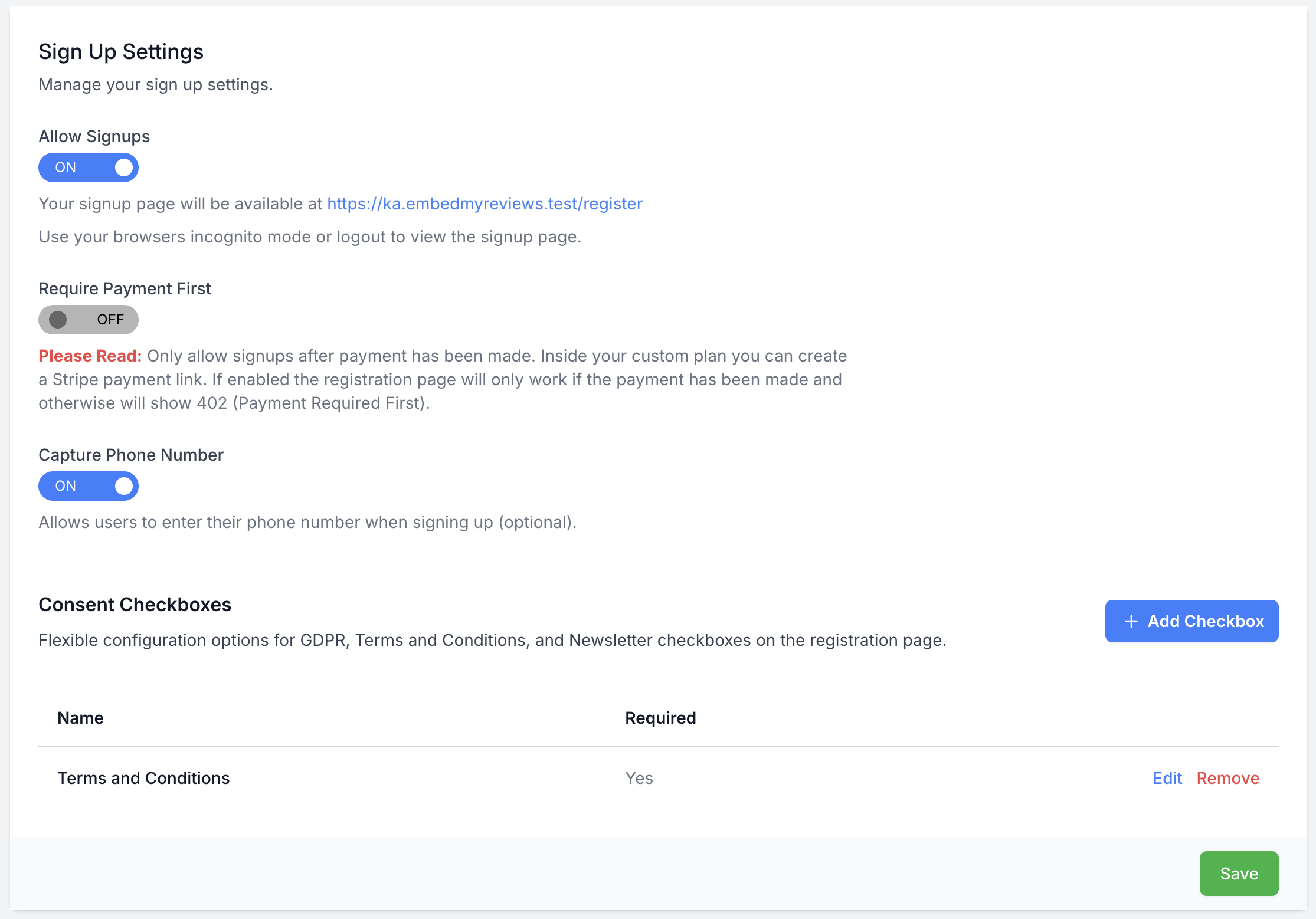Image resolution: width=1316 pixels, height=919 pixels.
Task: Click the Terms and Conditions row name
Action: (143, 778)
